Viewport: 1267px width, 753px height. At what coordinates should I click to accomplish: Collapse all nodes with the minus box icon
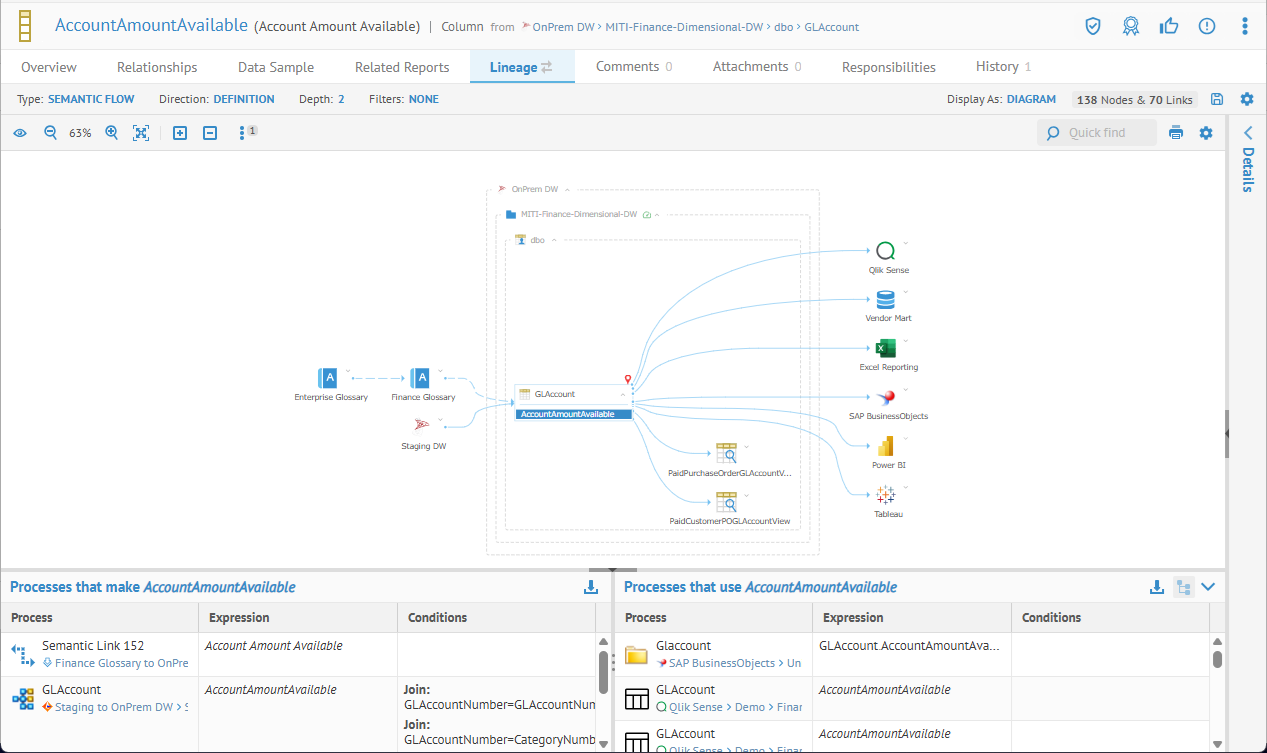pyautogui.click(x=210, y=133)
